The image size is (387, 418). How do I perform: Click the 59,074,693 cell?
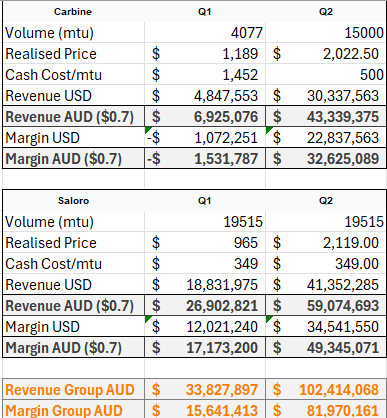pyautogui.click(x=326, y=306)
